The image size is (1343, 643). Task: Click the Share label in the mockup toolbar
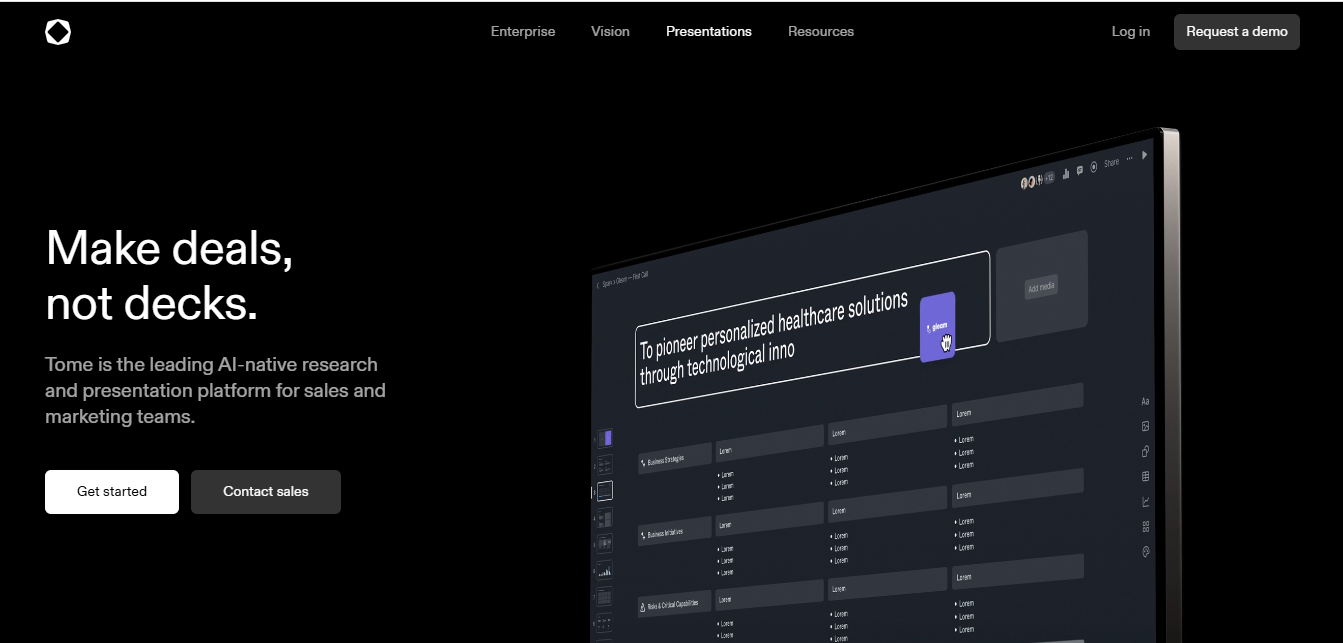(1111, 163)
